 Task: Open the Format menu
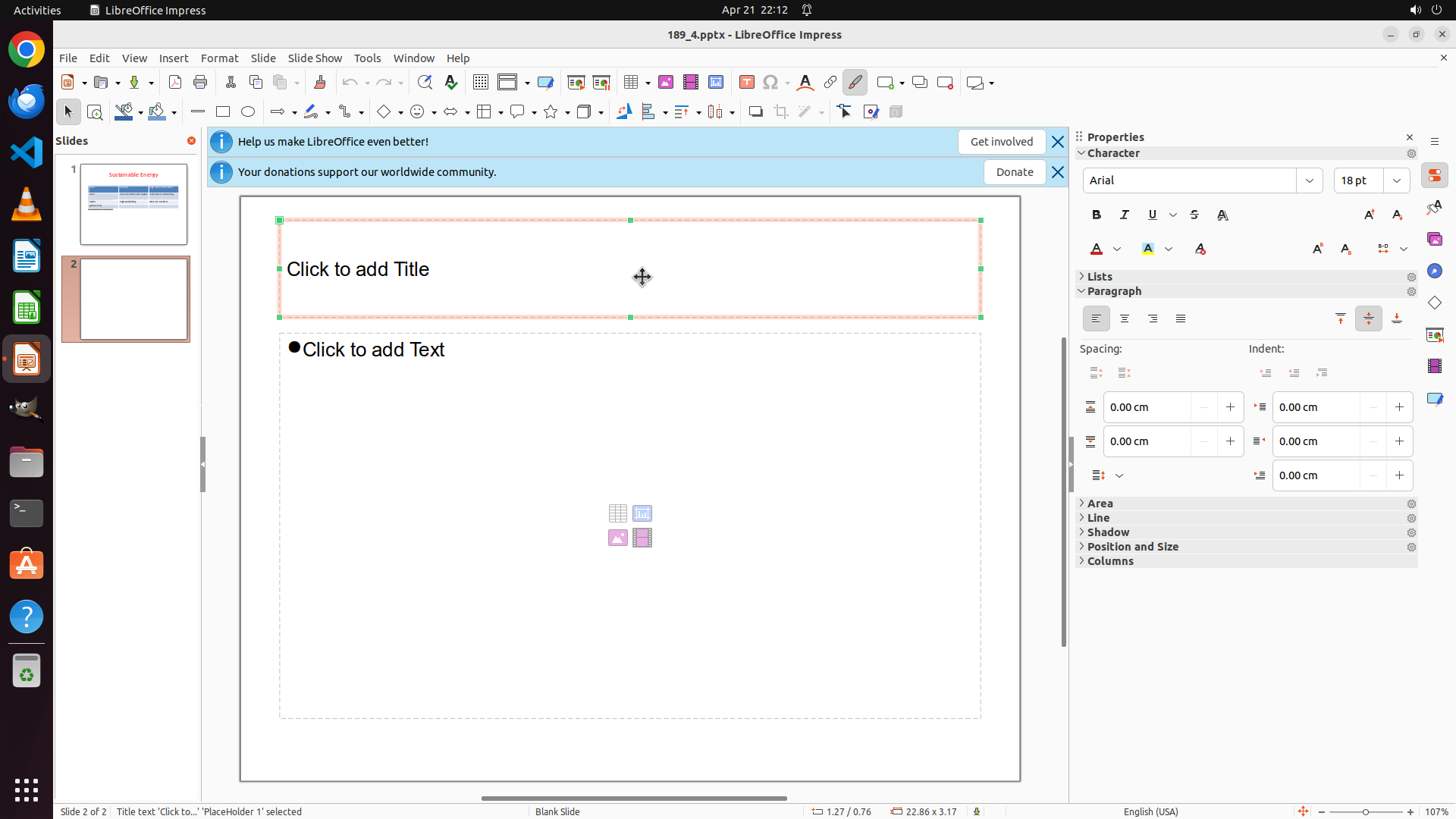(219, 58)
